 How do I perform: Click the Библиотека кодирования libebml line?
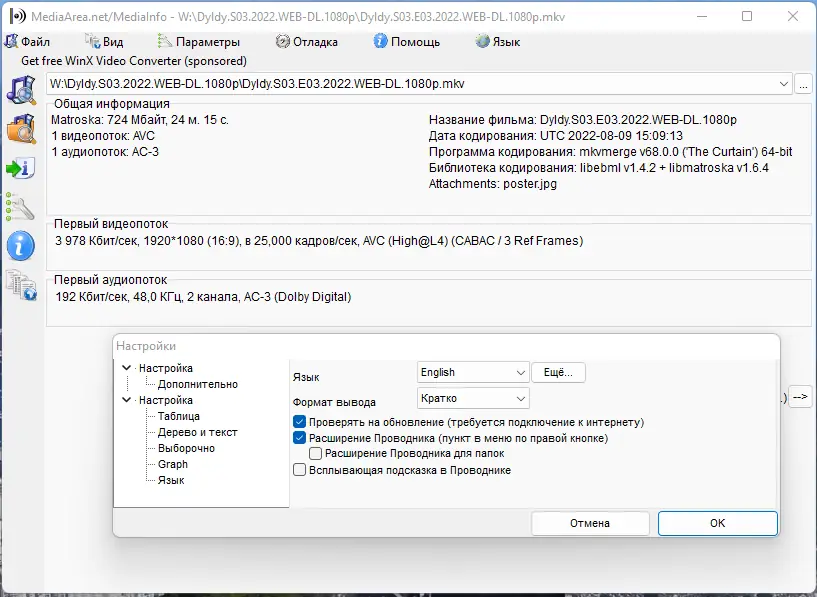click(599, 168)
